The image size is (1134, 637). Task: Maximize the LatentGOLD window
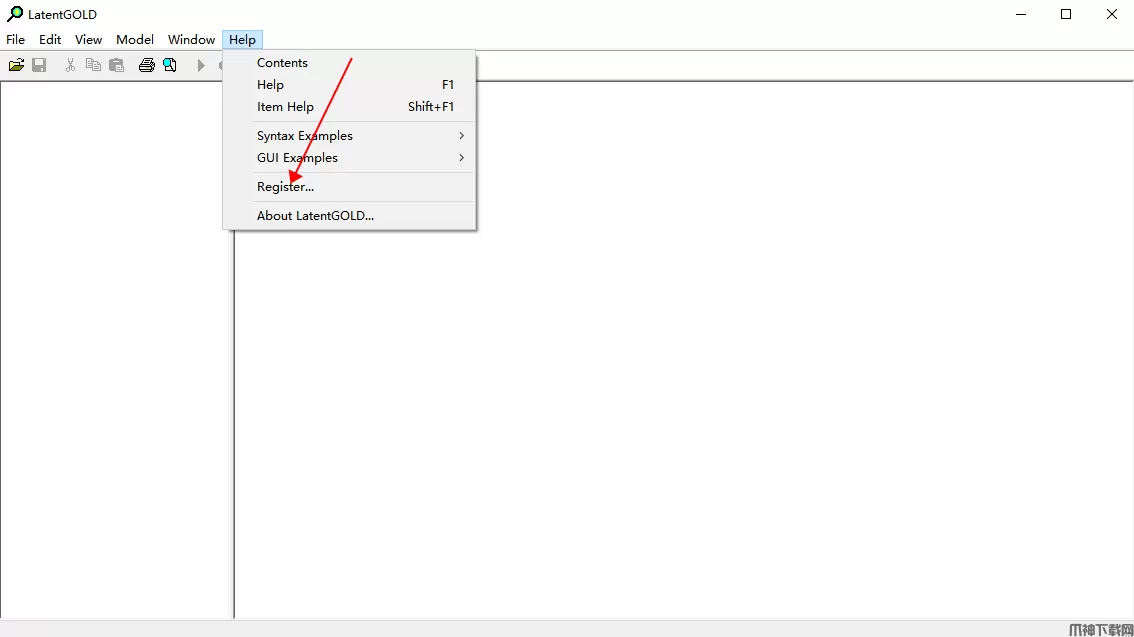[1066, 14]
